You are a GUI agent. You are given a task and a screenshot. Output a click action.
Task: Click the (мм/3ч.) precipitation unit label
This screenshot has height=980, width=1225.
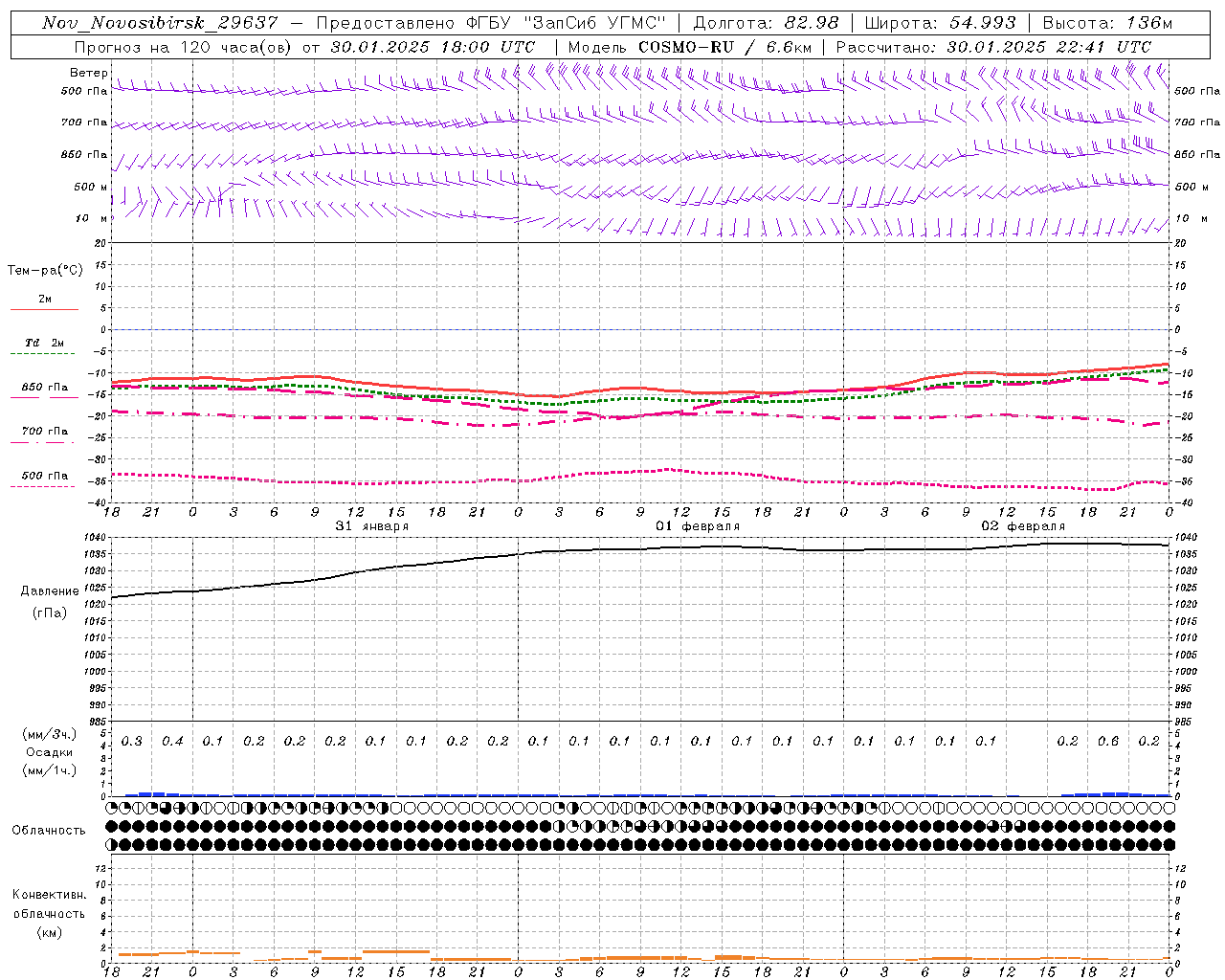coord(50,734)
